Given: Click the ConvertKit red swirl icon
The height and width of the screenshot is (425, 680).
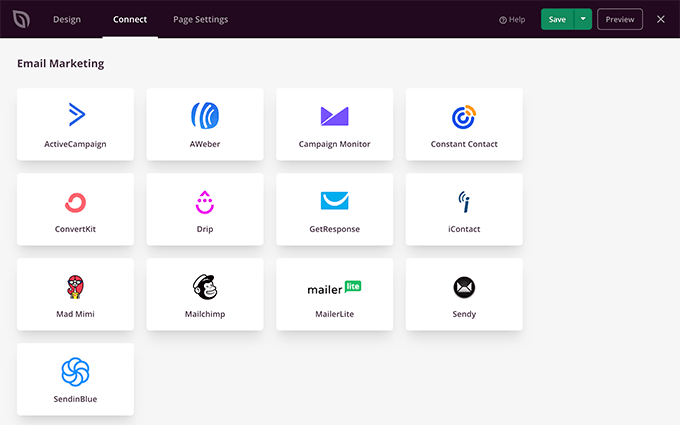Looking at the screenshot, I should pos(75,203).
